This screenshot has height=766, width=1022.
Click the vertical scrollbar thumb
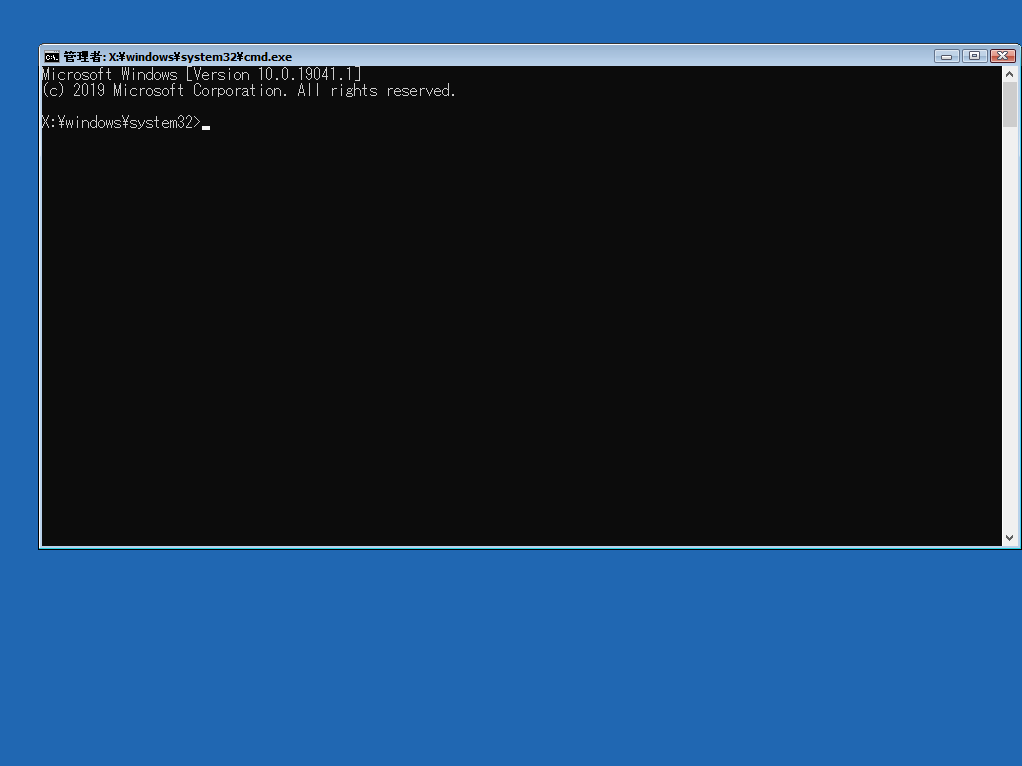1010,104
